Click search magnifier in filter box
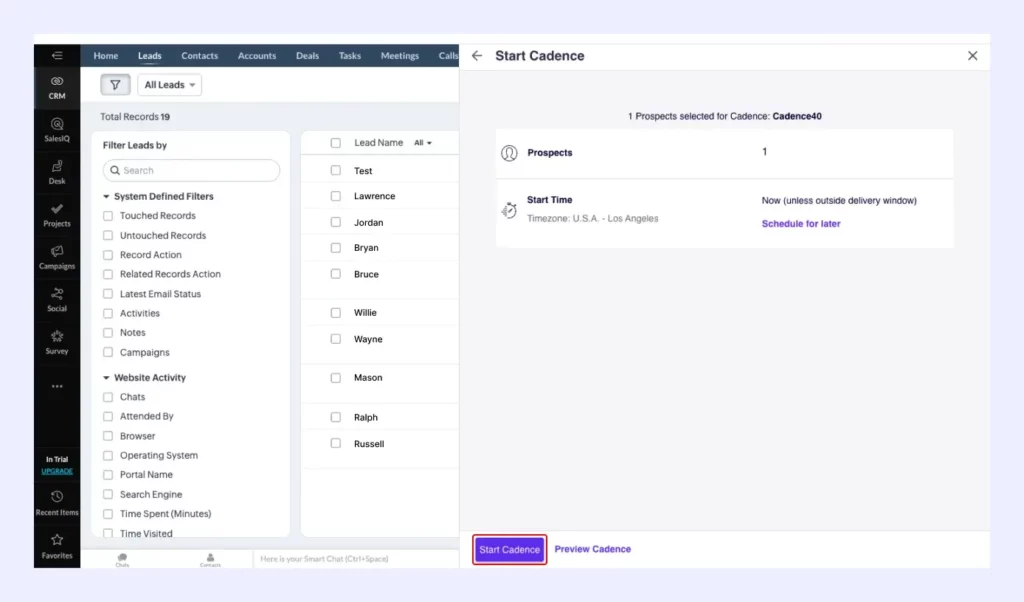Image resolution: width=1024 pixels, height=602 pixels. [x=115, y=170]
